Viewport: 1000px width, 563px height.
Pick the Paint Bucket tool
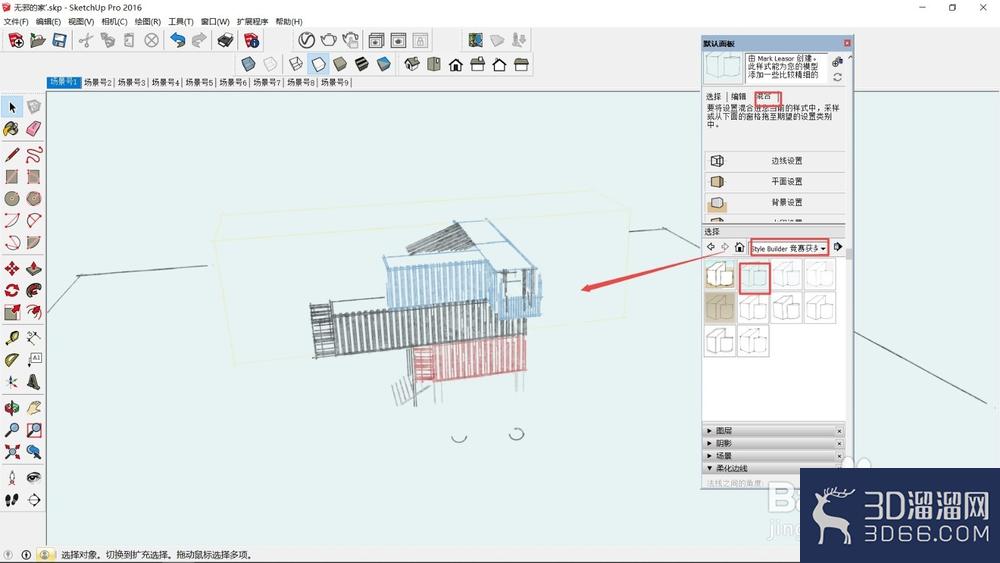[x=12, y=129]
